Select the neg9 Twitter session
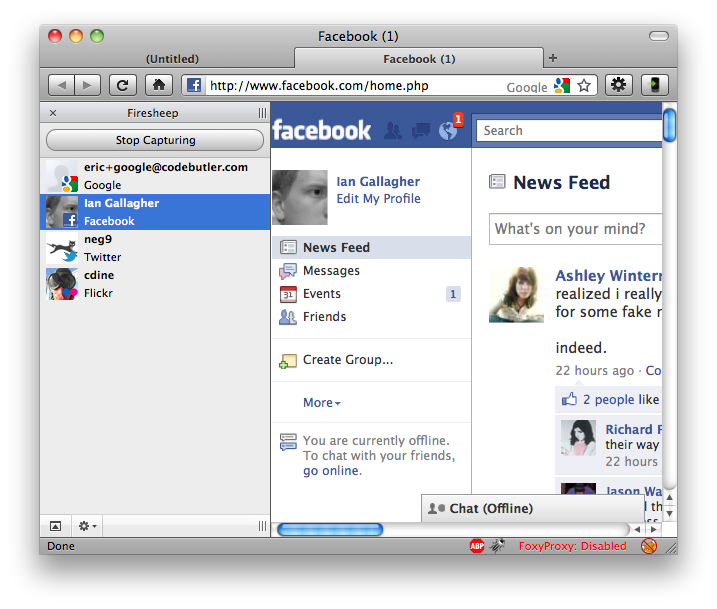 pos(155,248)
